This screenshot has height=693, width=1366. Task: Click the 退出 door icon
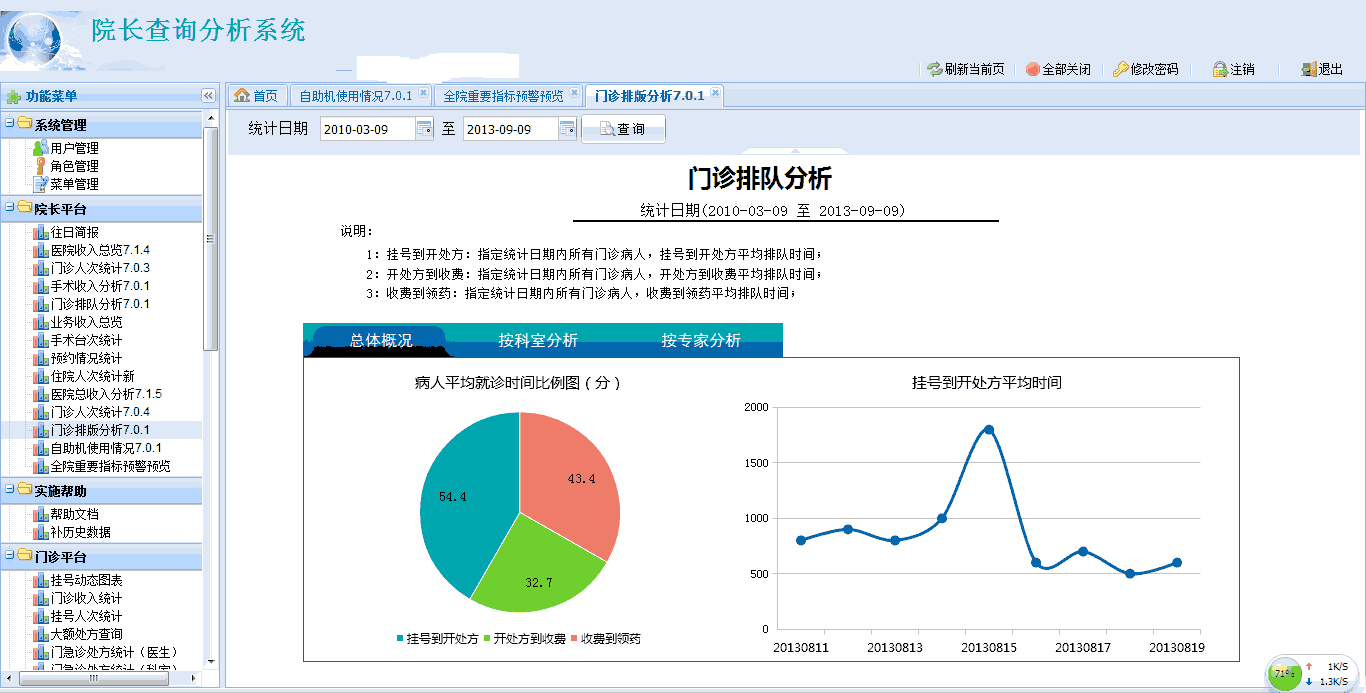[x=1309, y=69]
